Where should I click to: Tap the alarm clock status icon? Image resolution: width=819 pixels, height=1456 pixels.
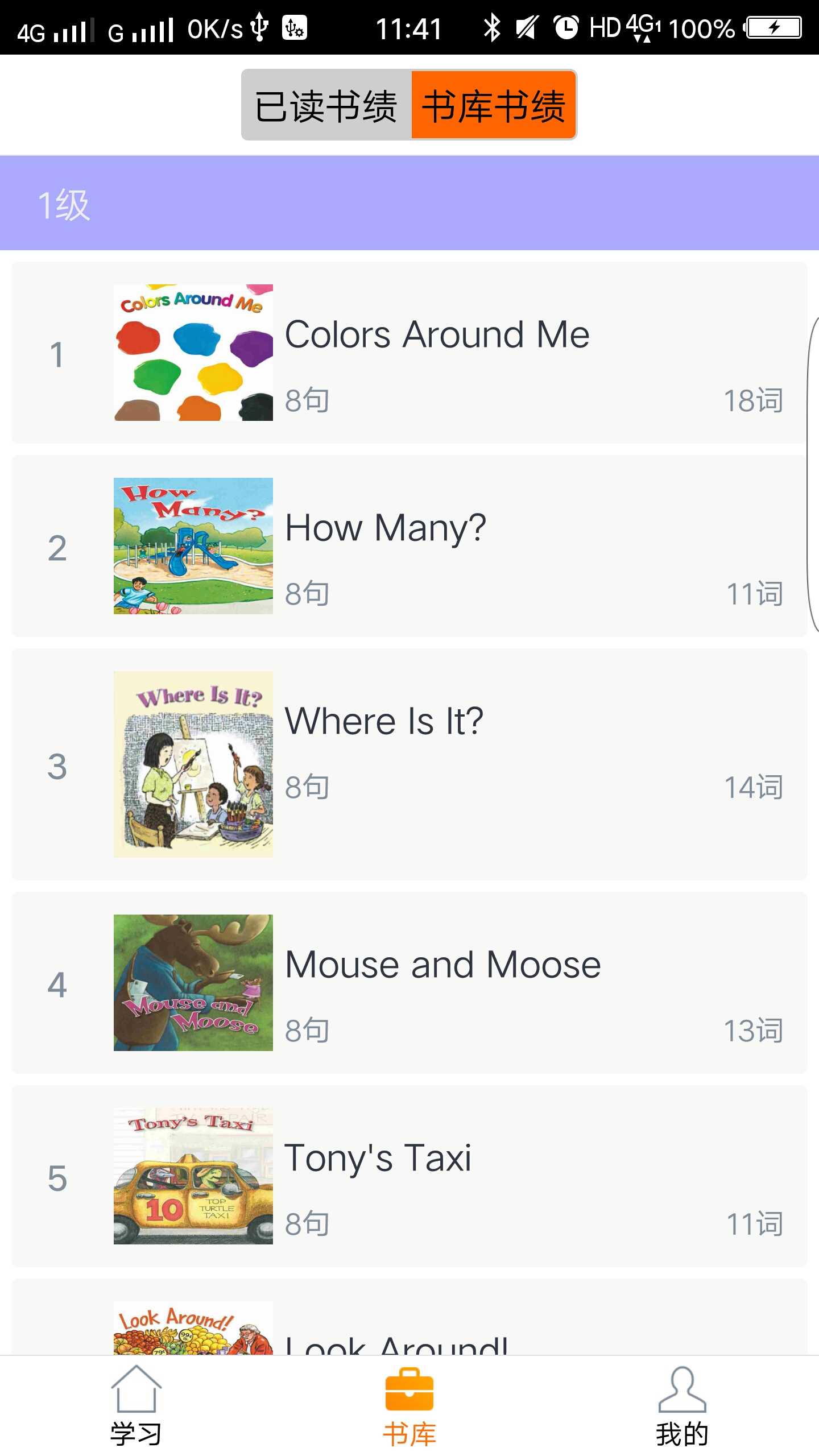click(566, 27)
